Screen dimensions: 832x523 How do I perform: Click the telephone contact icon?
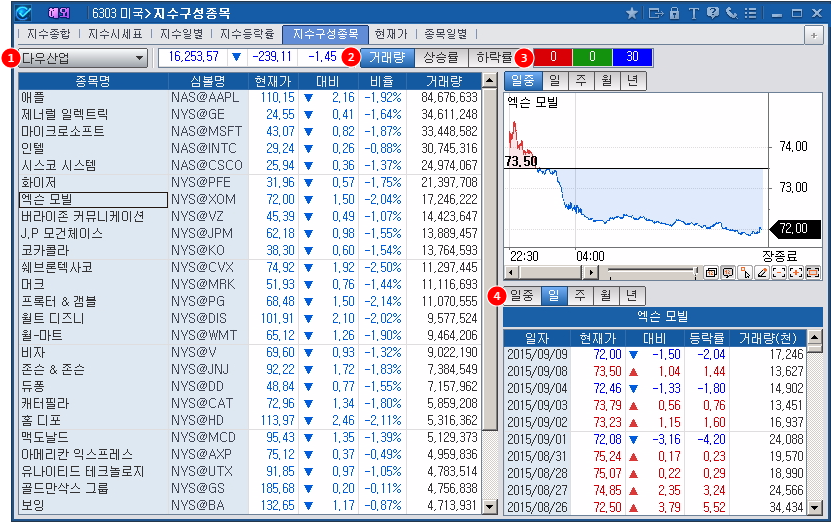732,13
